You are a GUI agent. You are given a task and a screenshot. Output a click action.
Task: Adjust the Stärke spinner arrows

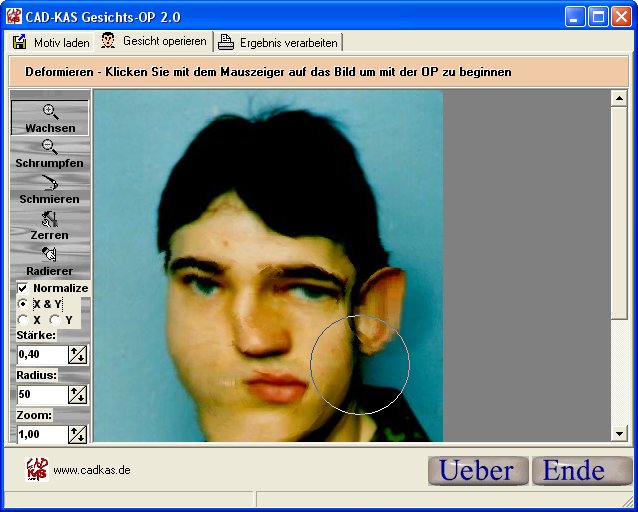(77, 354)
